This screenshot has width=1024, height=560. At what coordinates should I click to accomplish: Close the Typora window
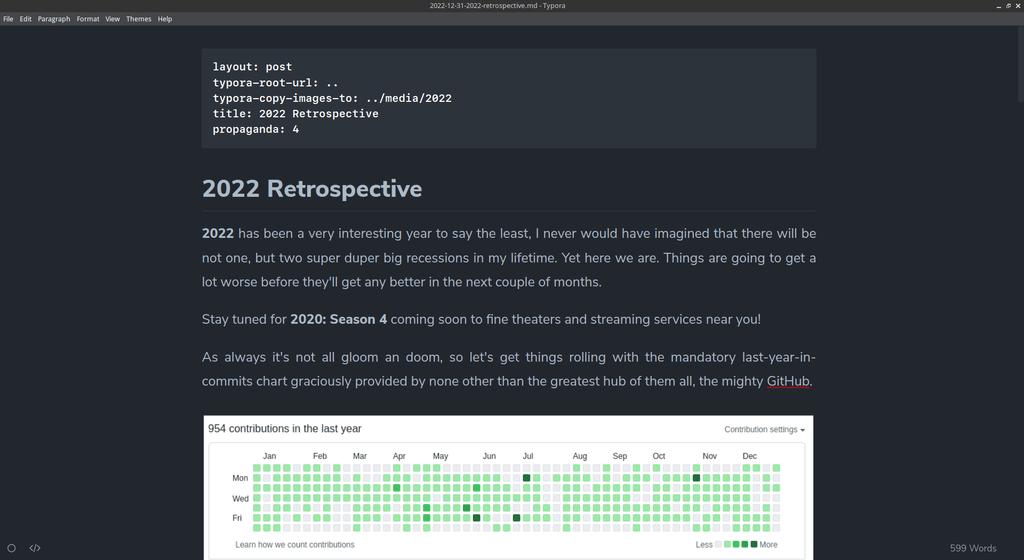coord(1017,6)
